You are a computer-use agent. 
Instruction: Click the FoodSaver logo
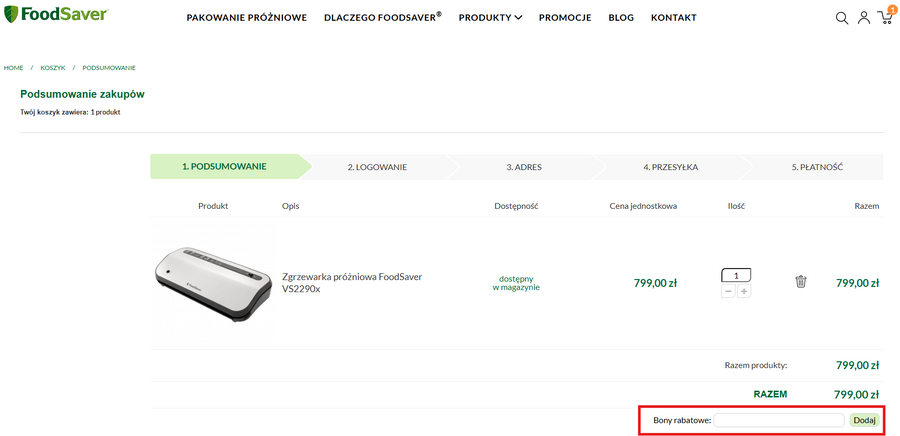pyautogui.click(x=56, y=16)
